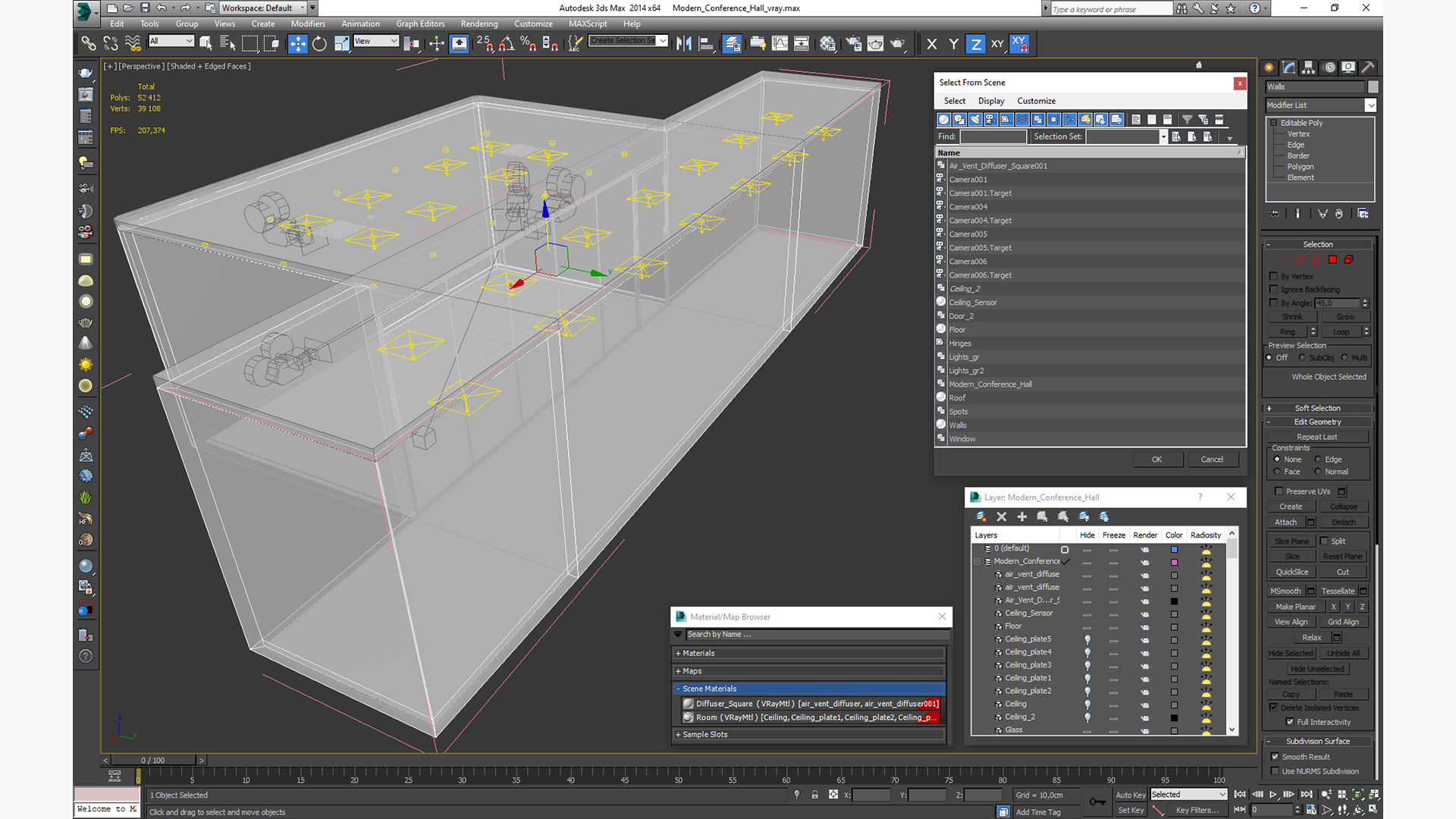The image size is (1456, 819).
Task: Click the Find field in Select From Scene
Action: (x=993, y=136)
